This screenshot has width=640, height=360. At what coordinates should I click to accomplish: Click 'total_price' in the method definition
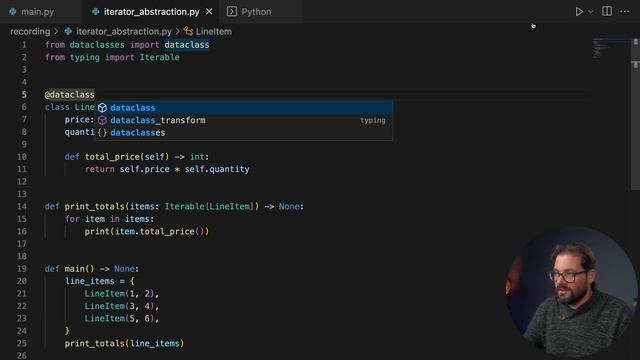coord(112,157)
